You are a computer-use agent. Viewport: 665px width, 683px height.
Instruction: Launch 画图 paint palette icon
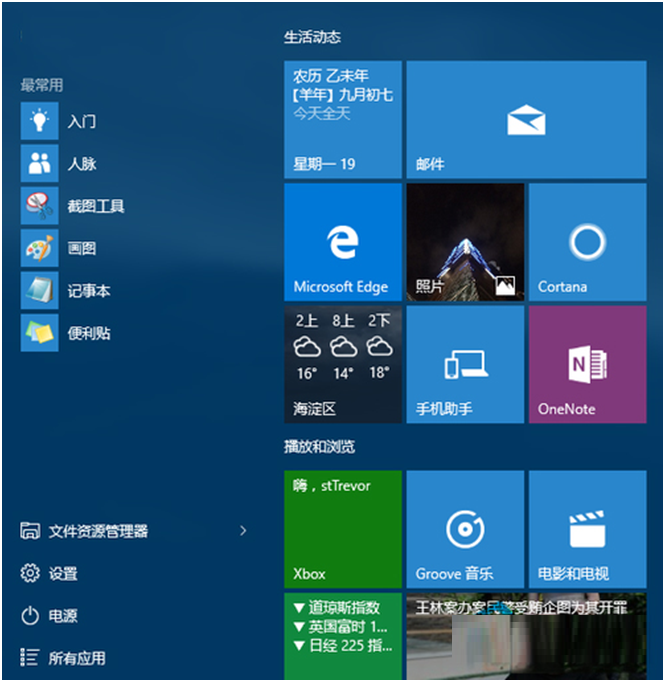click(39, 248)
